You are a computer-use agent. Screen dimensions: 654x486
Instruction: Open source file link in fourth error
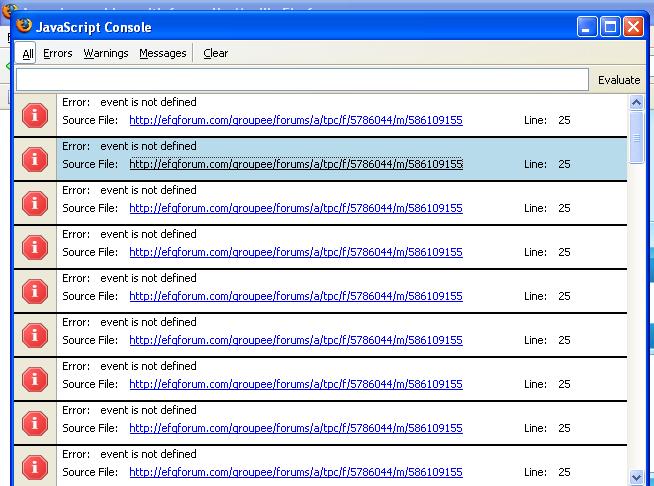(295, 252)
